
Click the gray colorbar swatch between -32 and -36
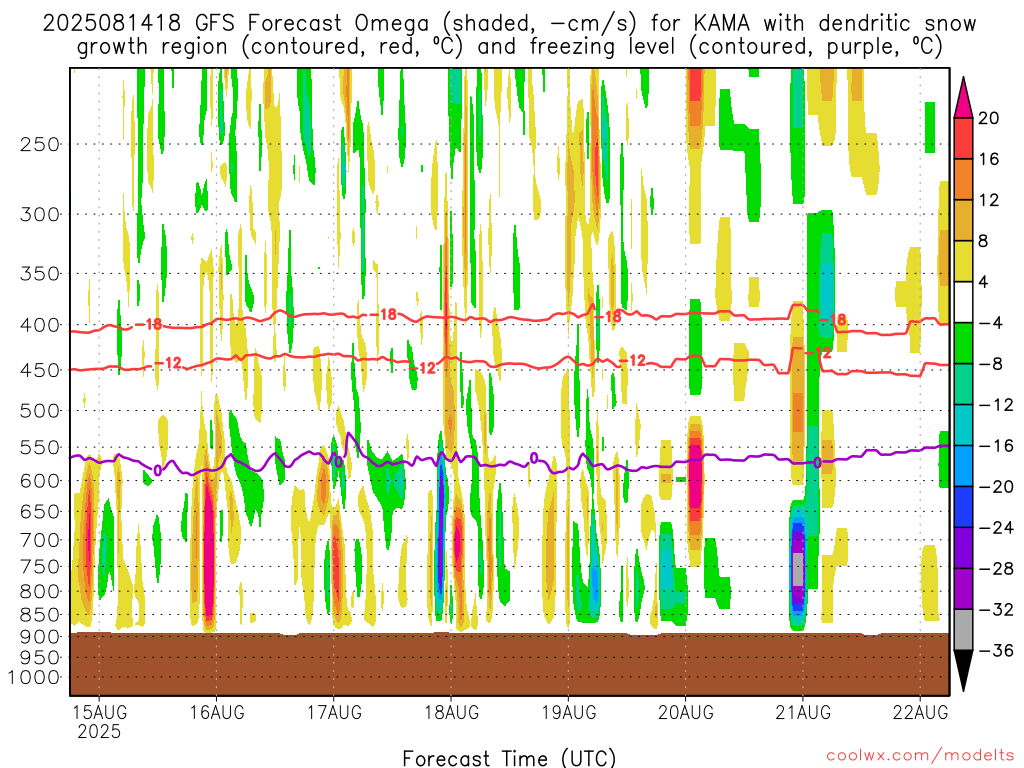(x=963, y=630)
